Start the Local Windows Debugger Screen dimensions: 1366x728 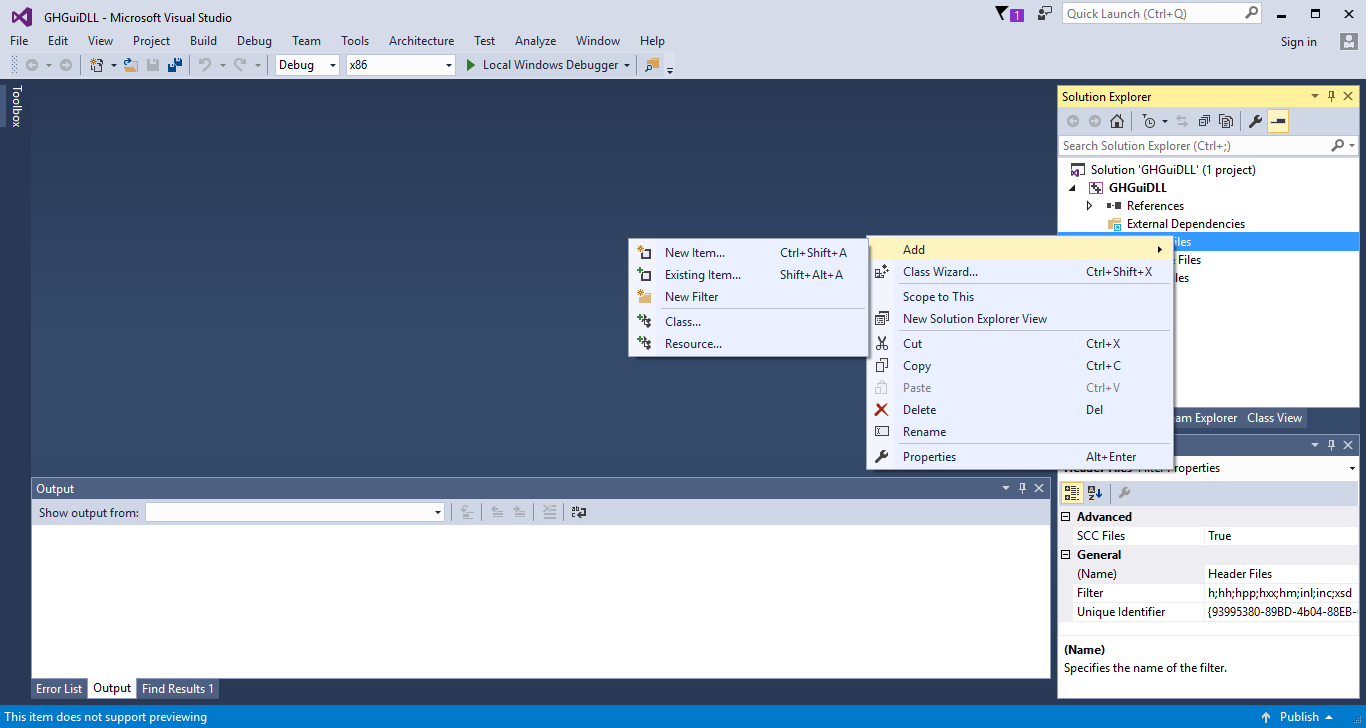[x=542, y=65]
